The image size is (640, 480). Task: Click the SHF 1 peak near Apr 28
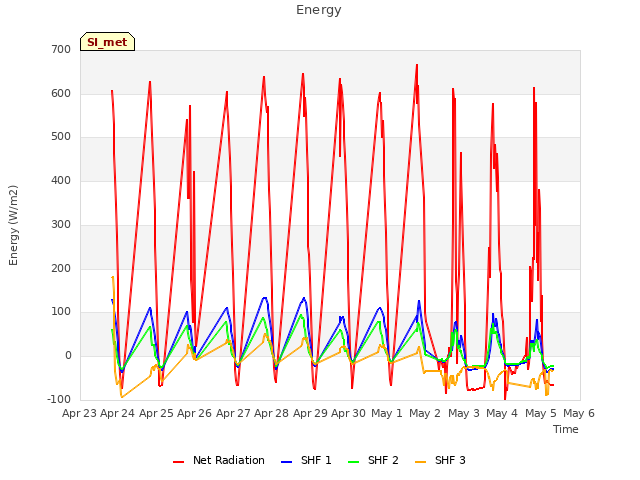point(264,298)
